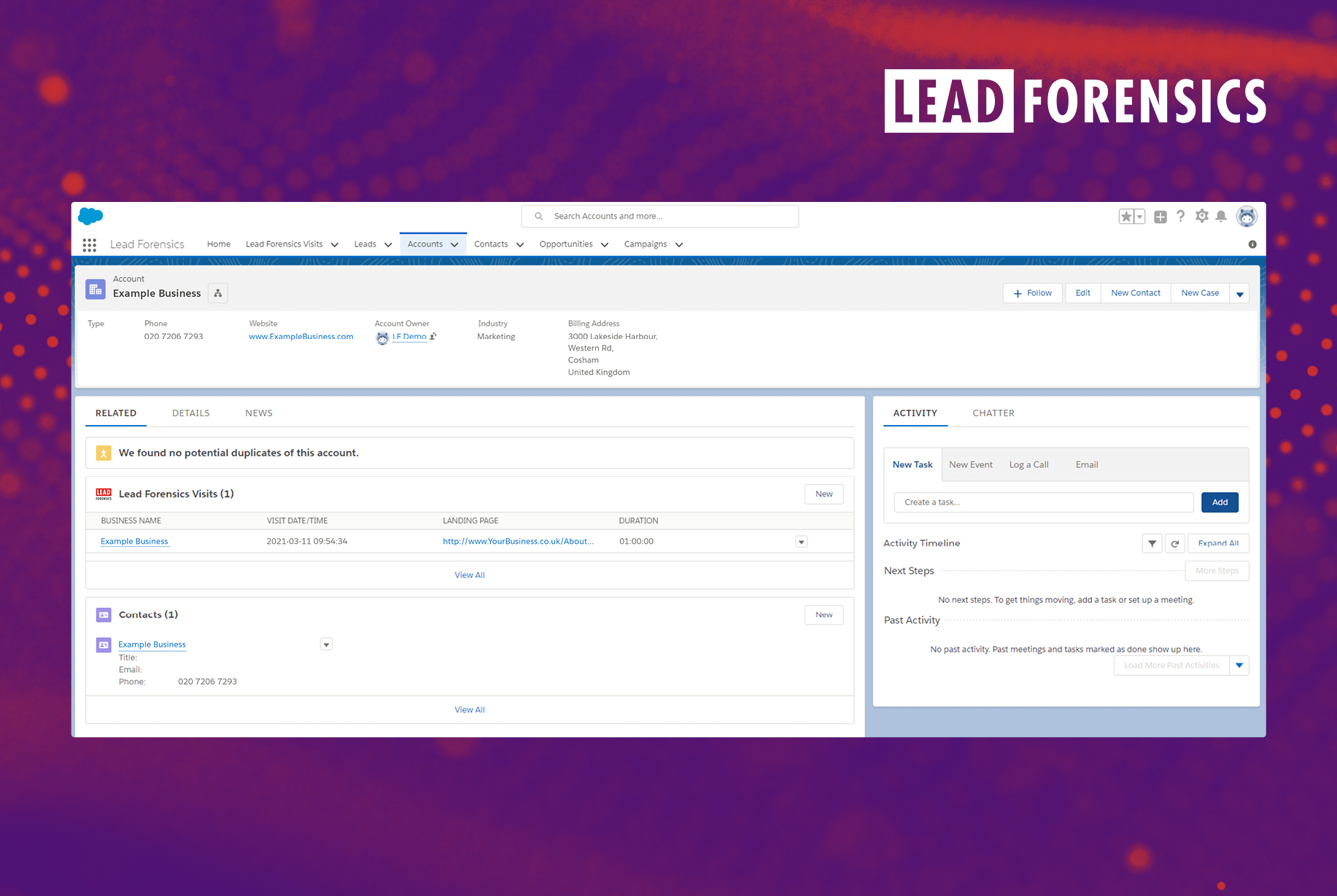The height and width of the screenshot is (896, 1337).
Task: Click the search magnifier icon
Action: point(539,217)
